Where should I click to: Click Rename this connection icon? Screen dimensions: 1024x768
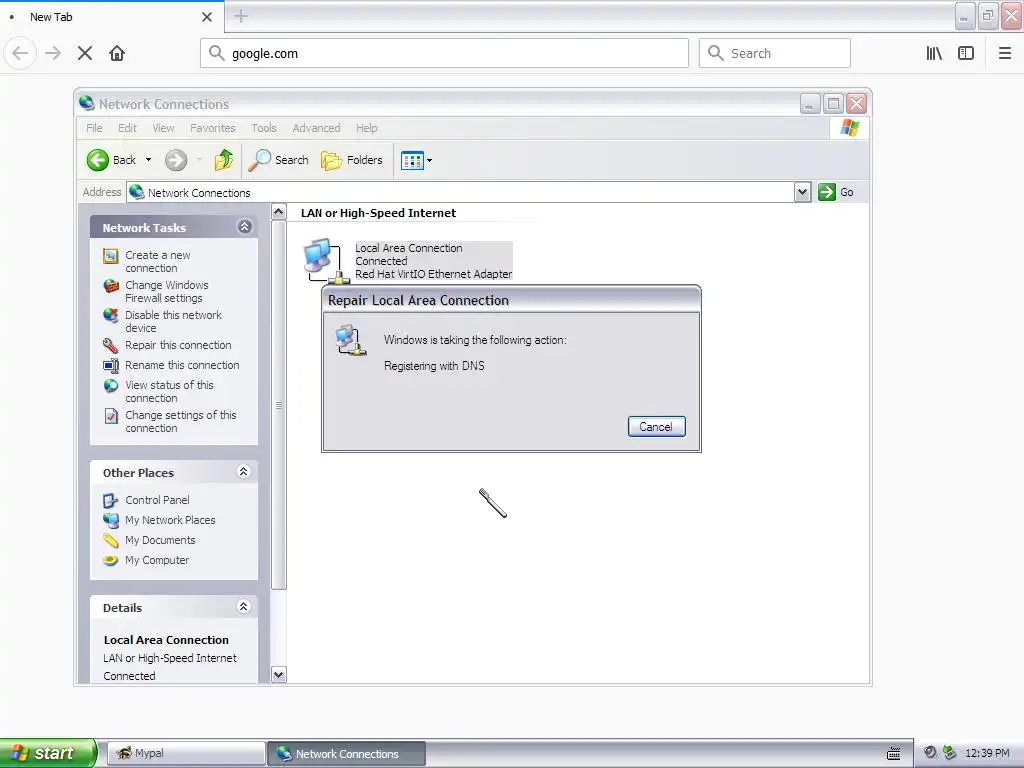111,366
